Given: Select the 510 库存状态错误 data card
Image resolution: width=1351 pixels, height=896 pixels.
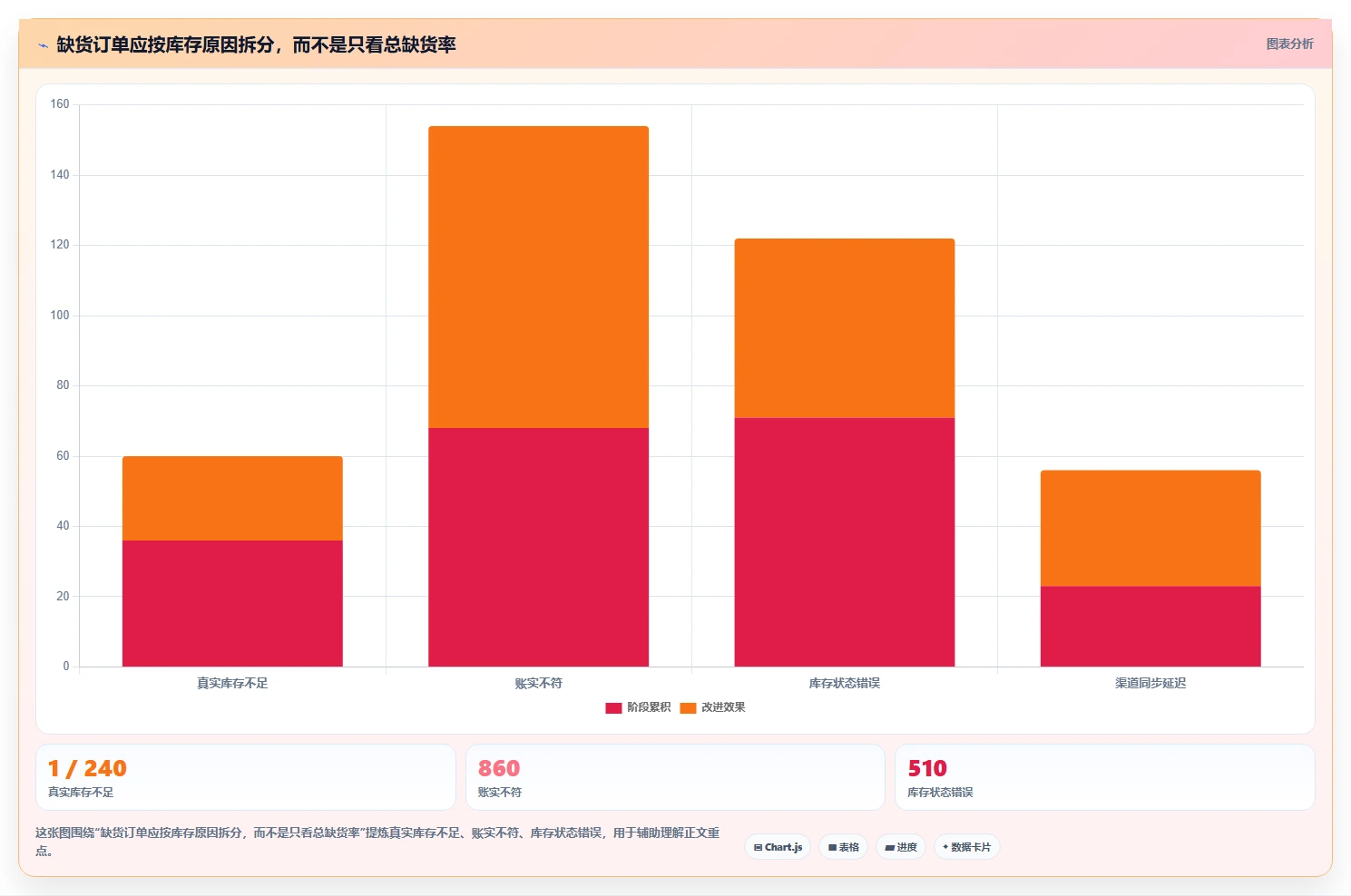Looking at the screenshot, I should click(1104, 777).
